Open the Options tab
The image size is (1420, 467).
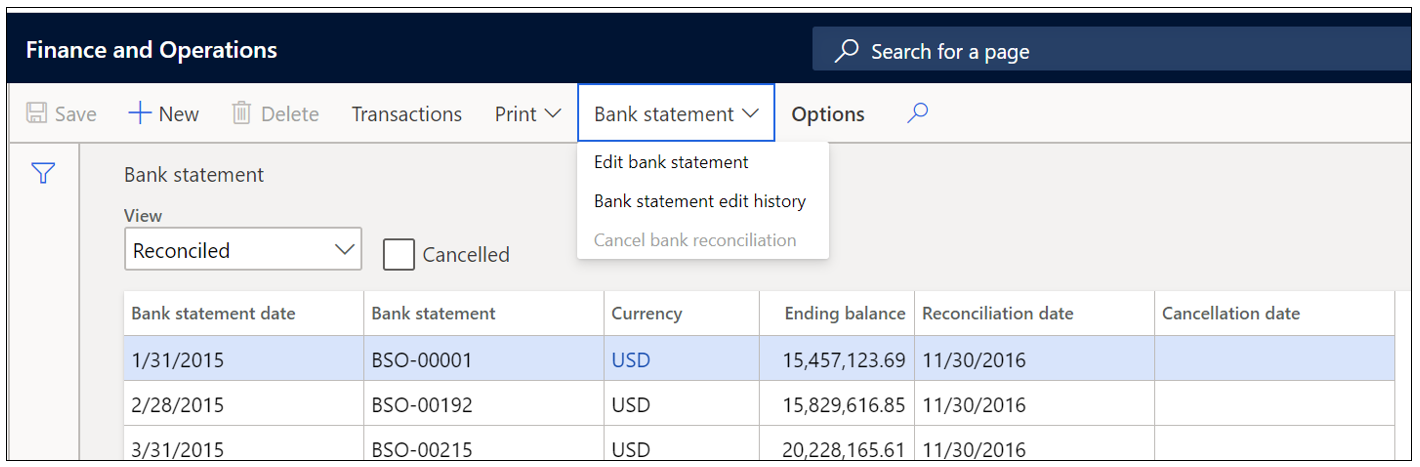(828, 114)
